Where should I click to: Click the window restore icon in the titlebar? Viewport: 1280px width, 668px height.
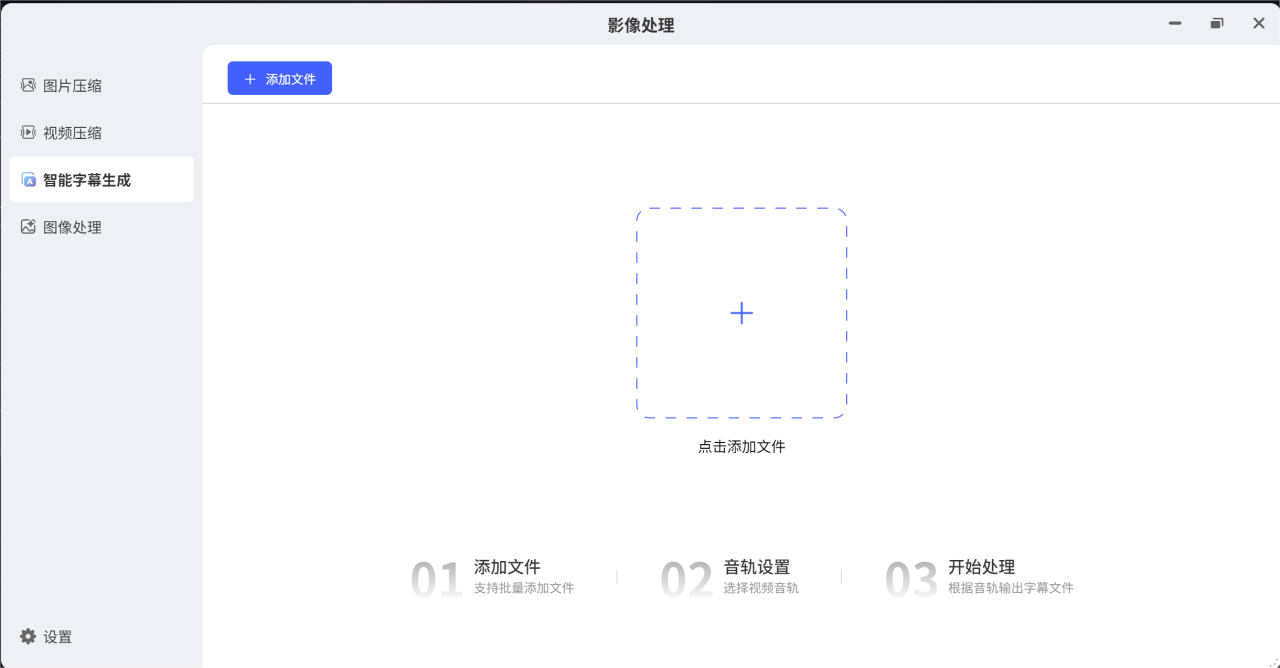[x=1216, y=22]
